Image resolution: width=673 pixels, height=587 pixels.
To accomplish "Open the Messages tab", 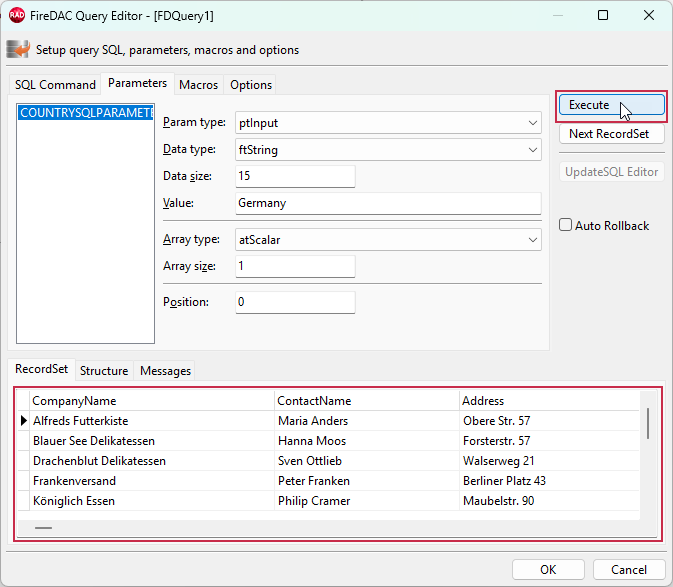I will 165,371.
